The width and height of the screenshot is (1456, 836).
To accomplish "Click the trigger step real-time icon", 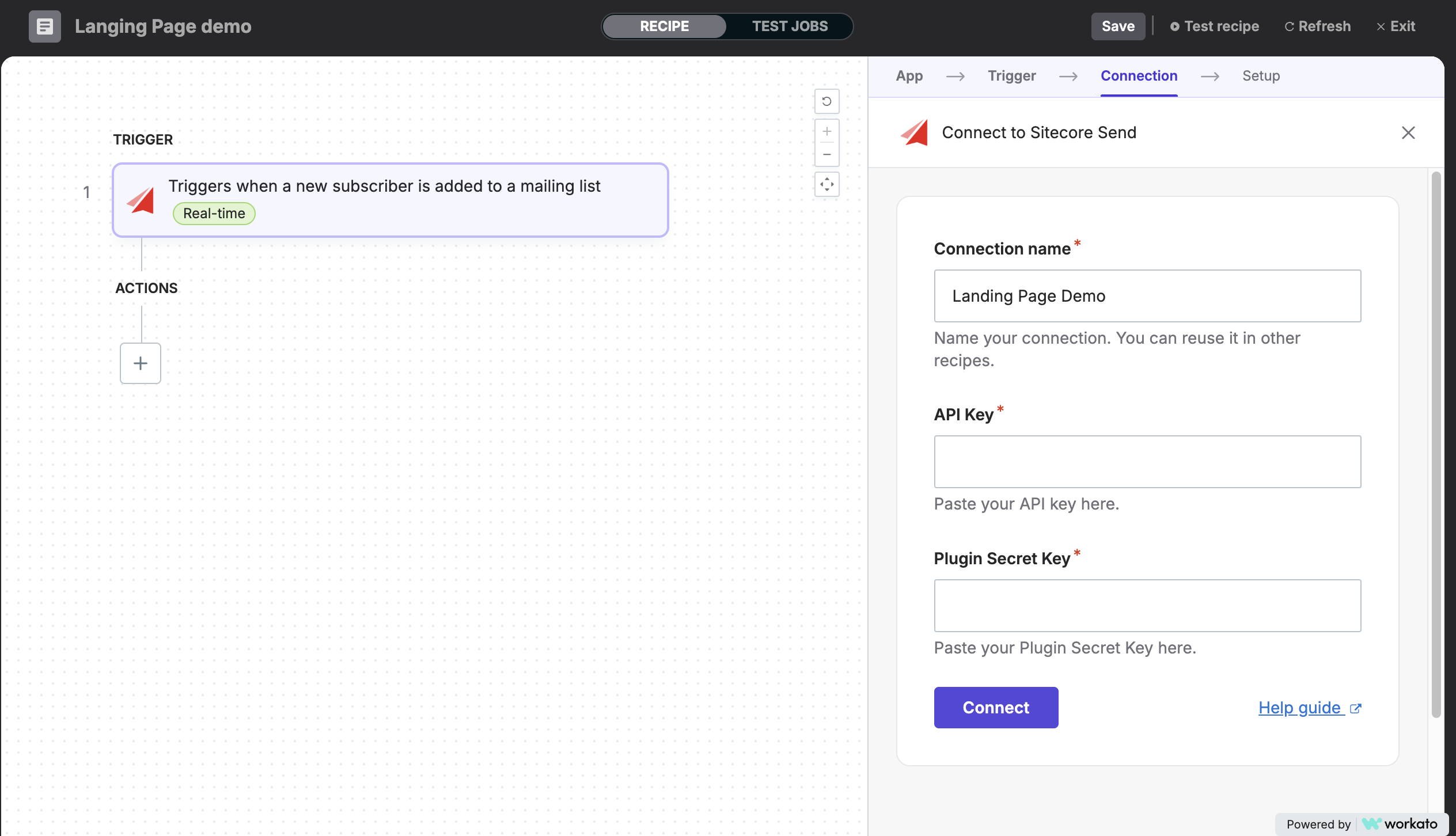I will [x=213, y=213].
